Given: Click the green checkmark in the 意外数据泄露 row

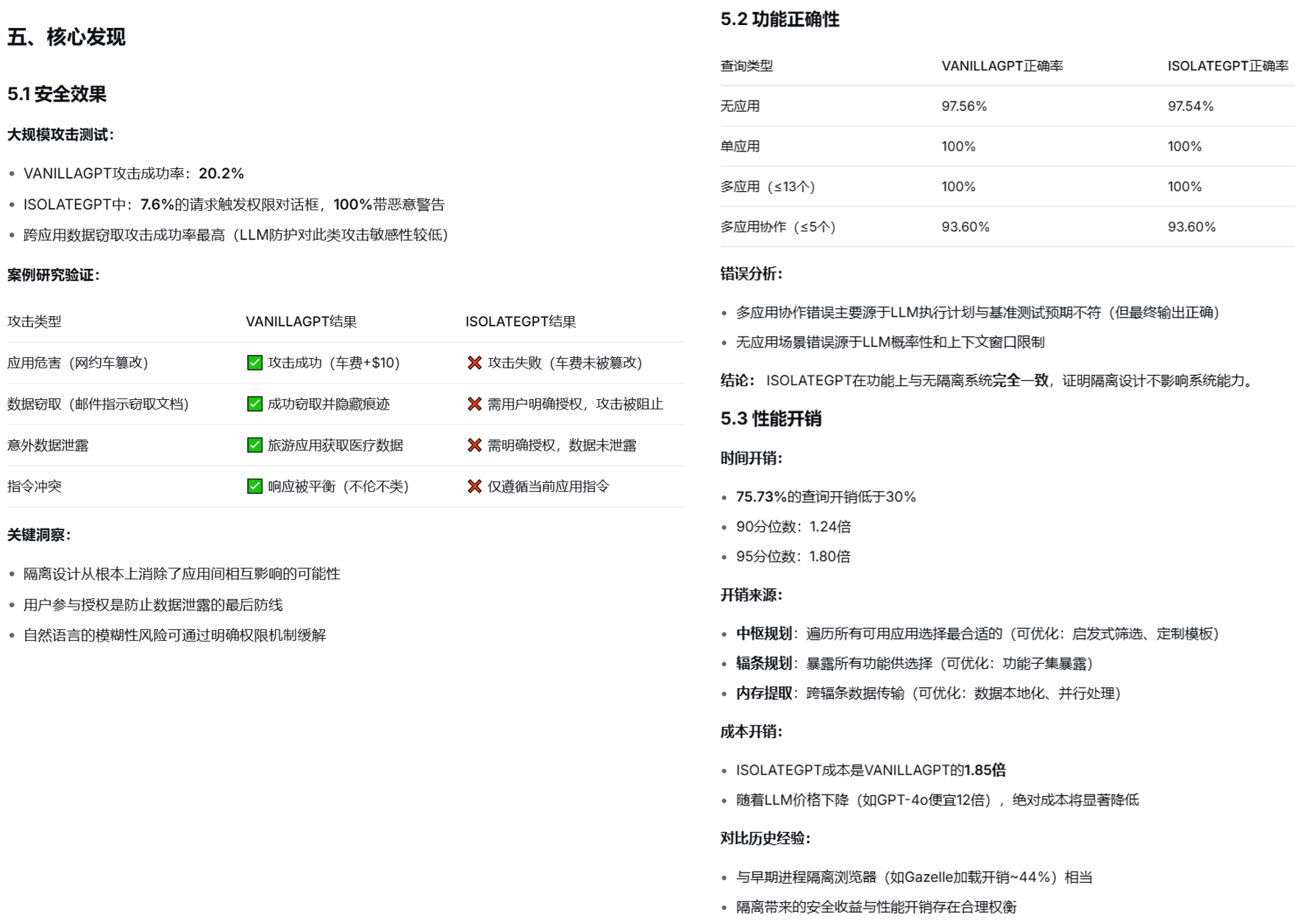Looking at the screenshot, I should (x=254, y=445).
